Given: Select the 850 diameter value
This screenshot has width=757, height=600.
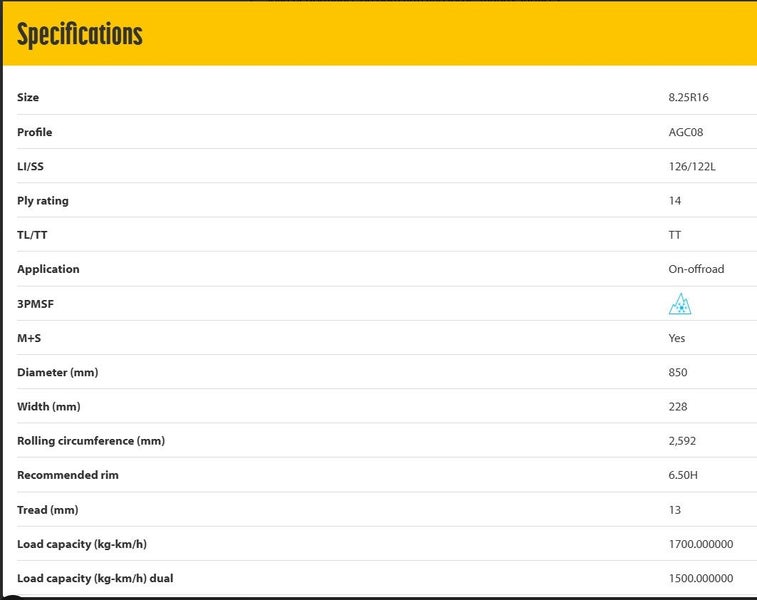Looking at the screenshot, I should pyautogui.click(x=678, y=373).
